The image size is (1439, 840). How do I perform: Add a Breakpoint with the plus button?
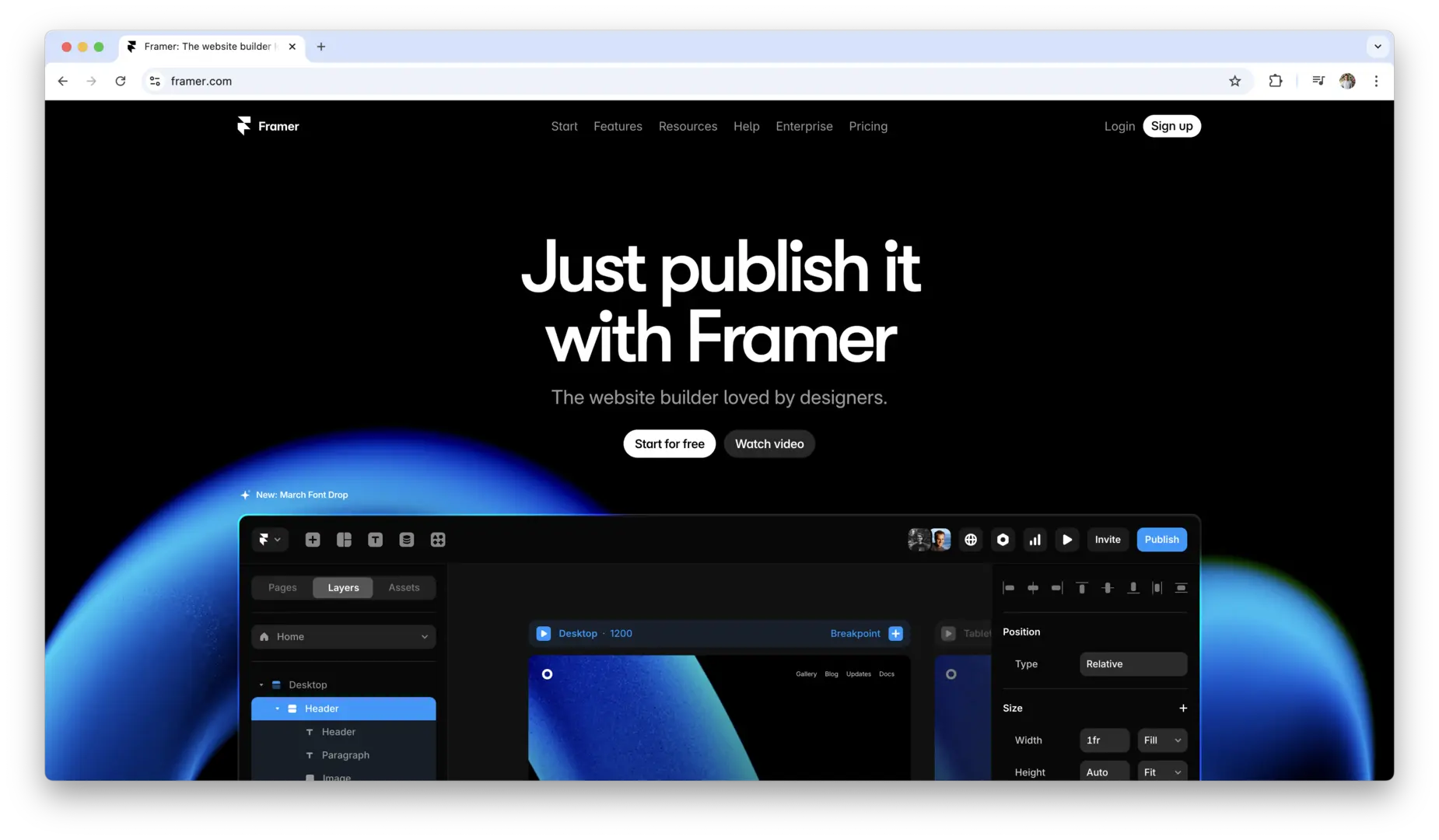896,633
